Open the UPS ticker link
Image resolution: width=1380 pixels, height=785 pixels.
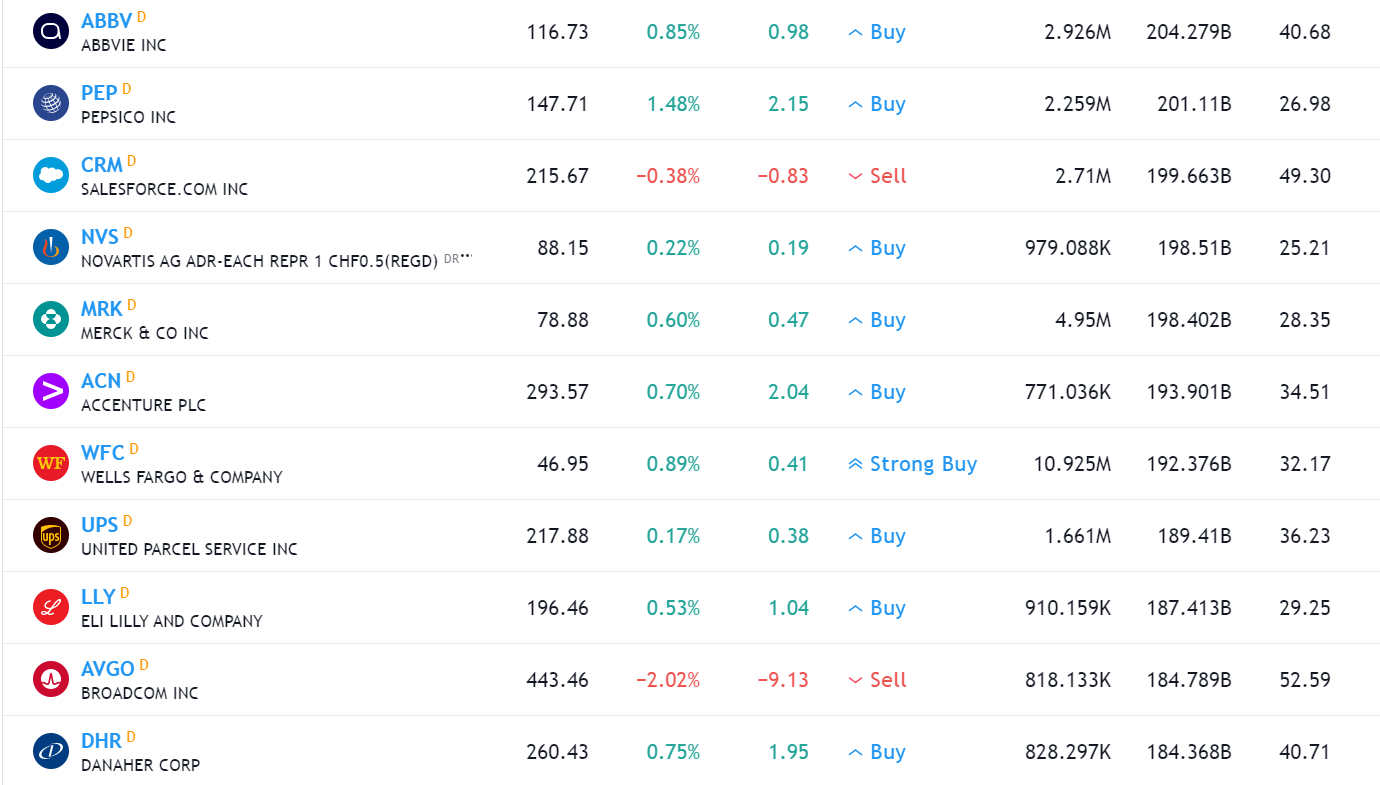click(100, 525)
